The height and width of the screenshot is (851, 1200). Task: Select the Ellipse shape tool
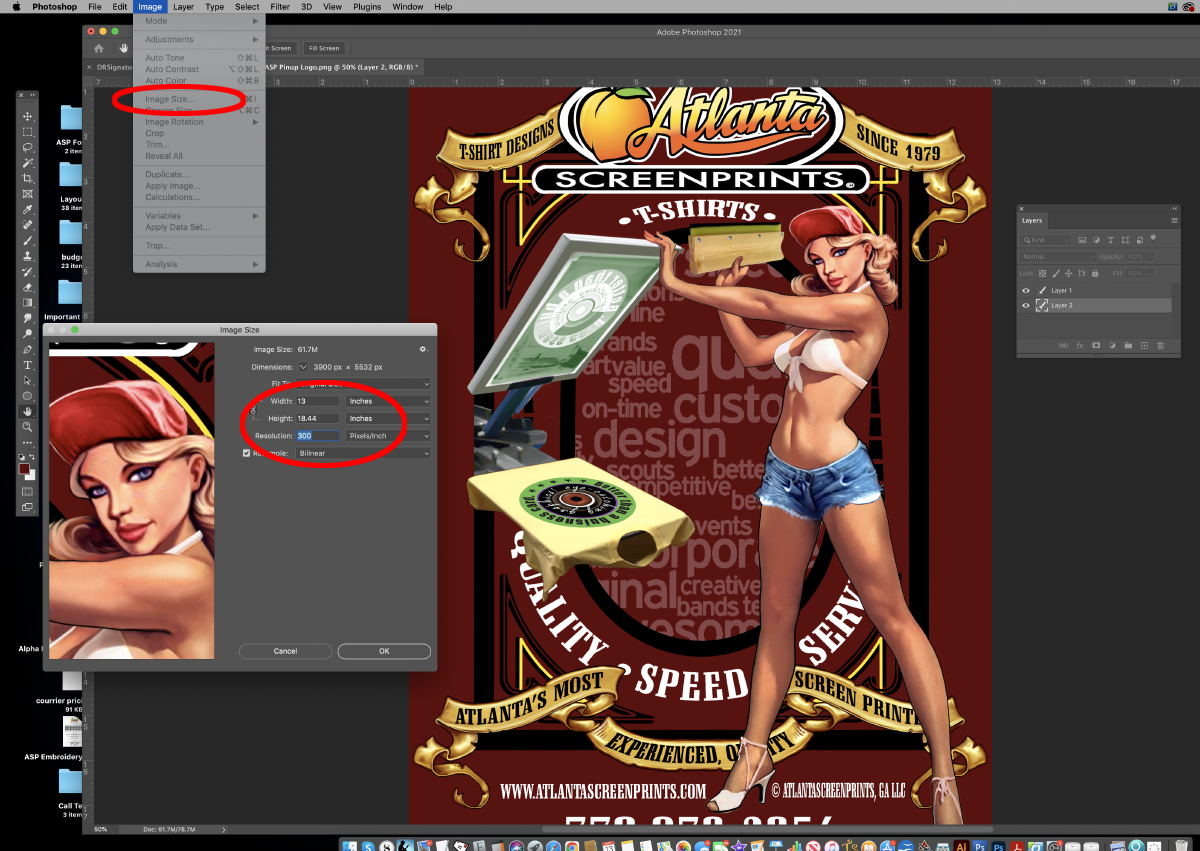[28, 396]
